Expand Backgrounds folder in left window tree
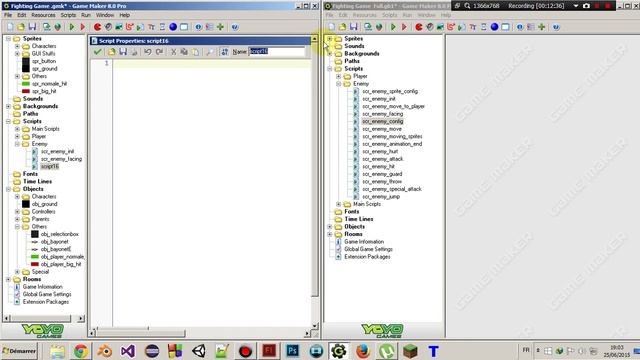 (x=8, y=107)
